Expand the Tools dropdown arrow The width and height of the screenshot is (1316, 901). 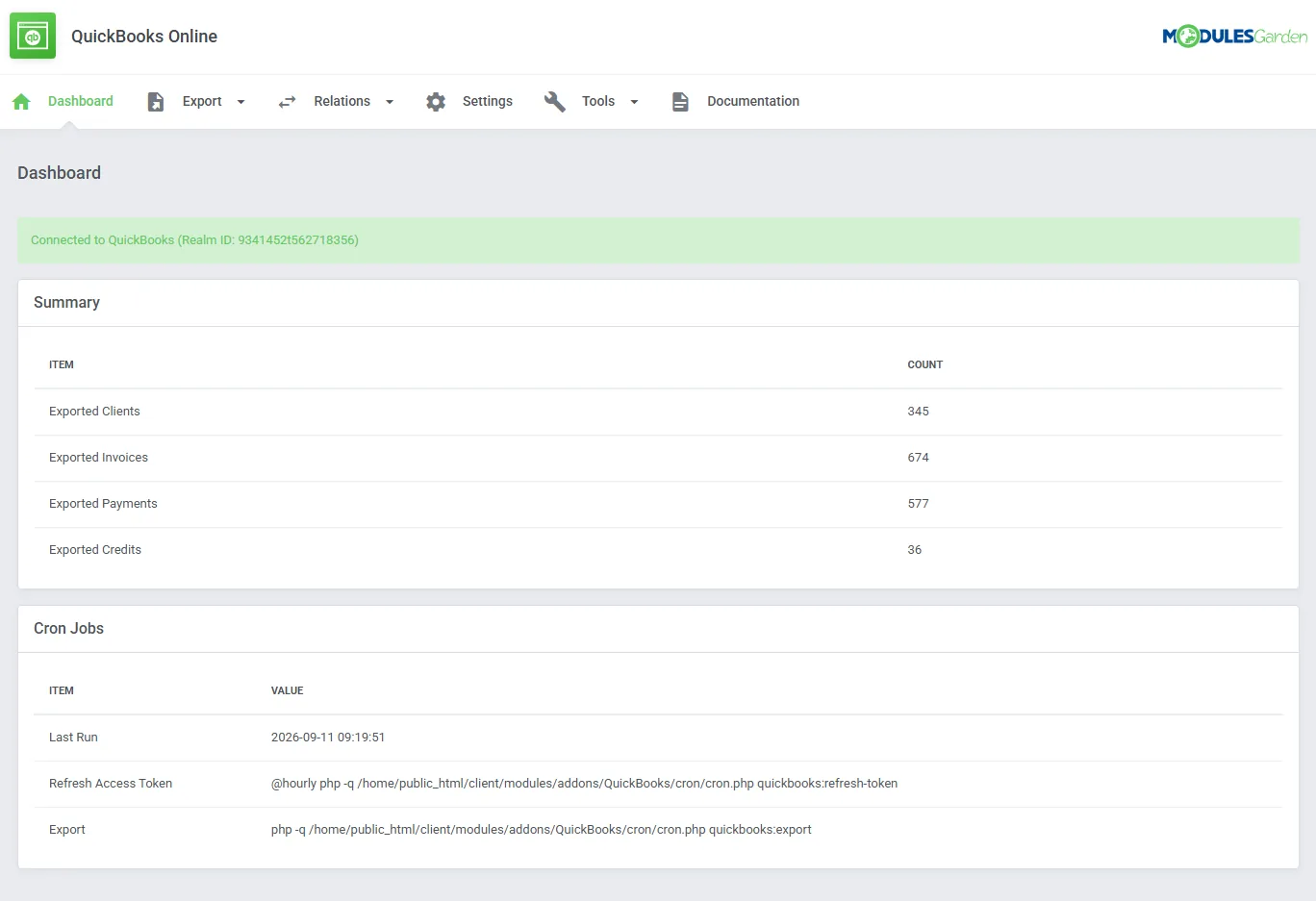(x=634, y=102)
